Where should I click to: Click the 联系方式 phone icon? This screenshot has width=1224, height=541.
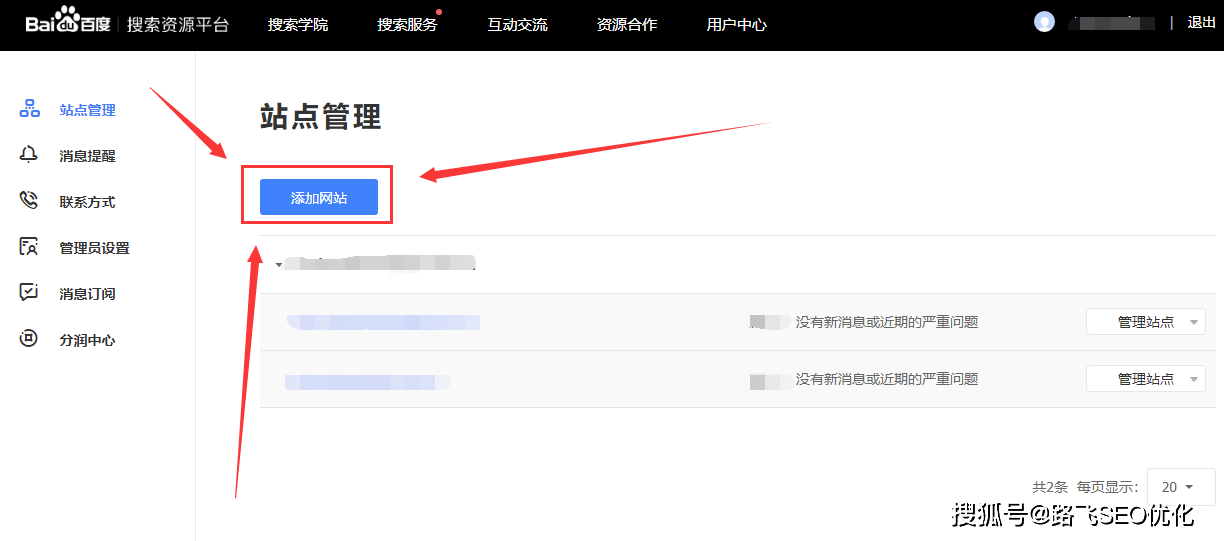coord(29,201)
